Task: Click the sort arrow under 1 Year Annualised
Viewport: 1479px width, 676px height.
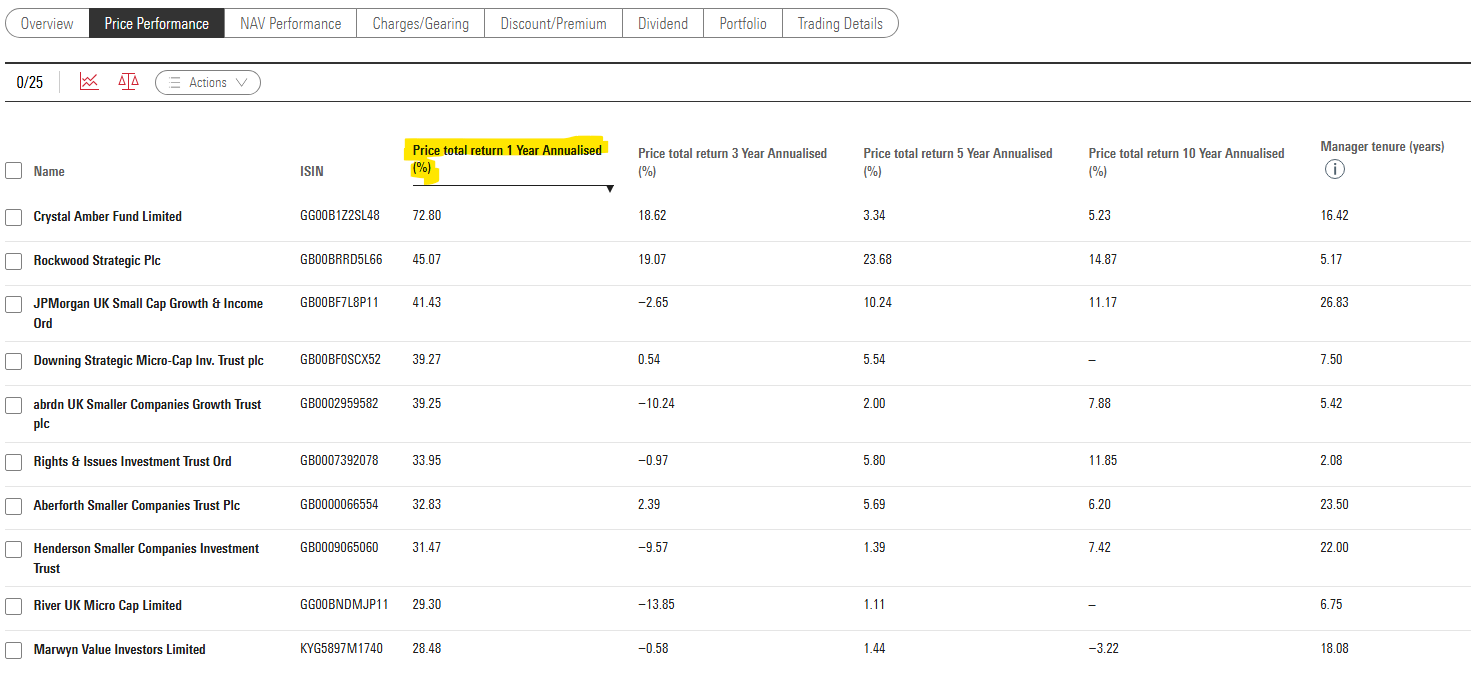Action: coord(609,188)
